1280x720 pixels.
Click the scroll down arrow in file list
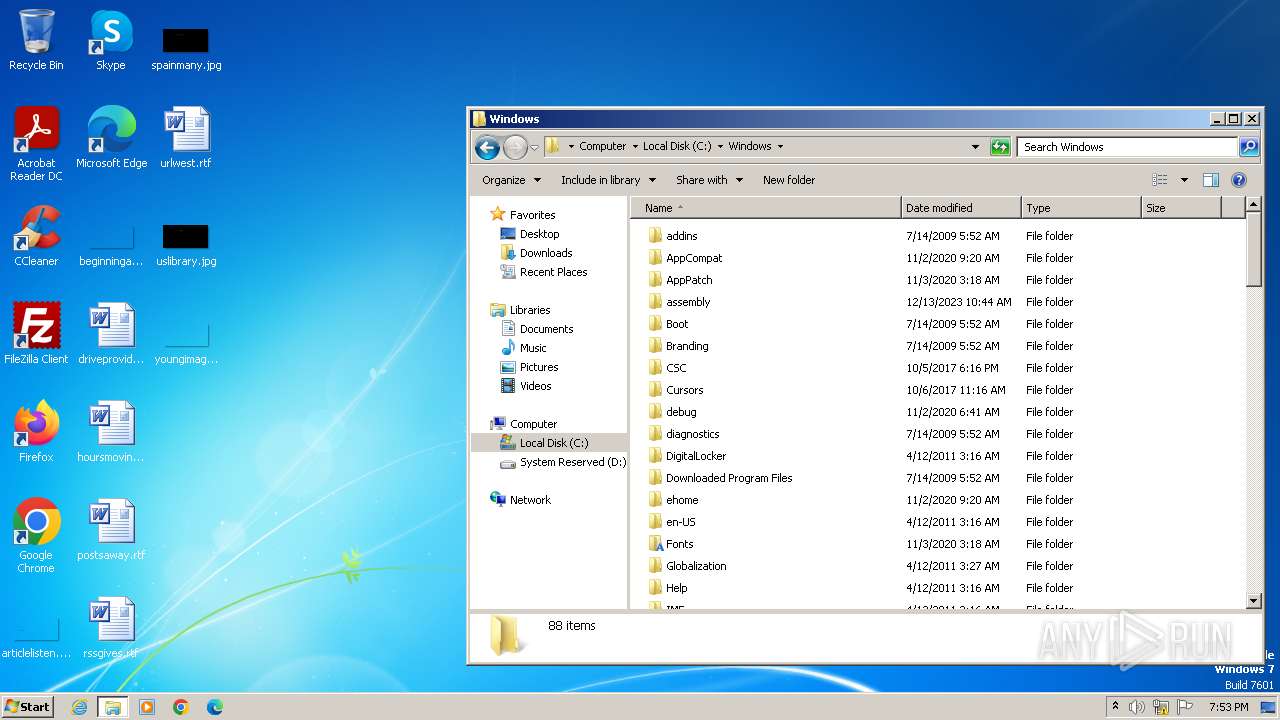pos(1254,600)
